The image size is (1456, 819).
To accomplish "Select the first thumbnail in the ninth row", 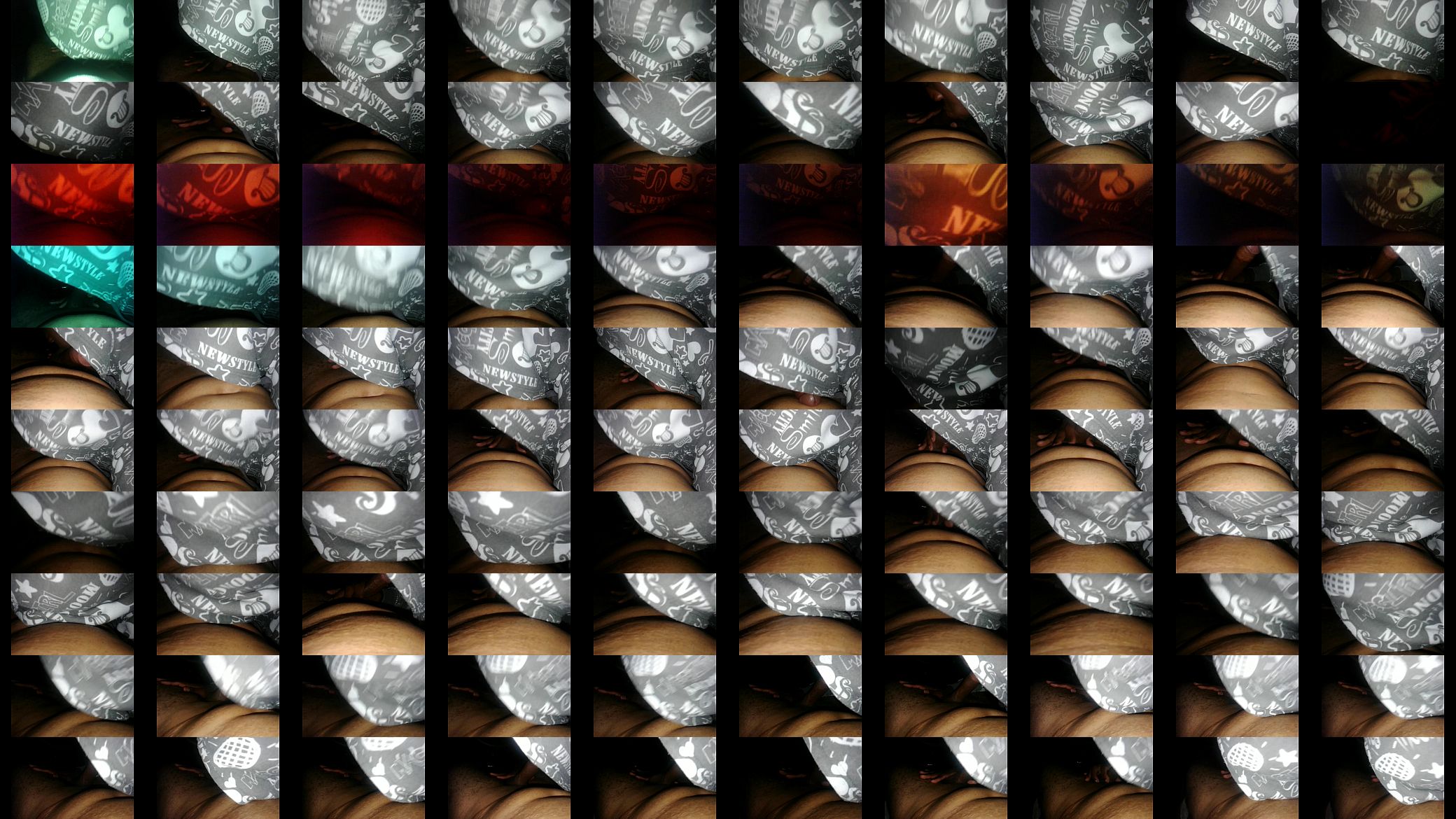I will point(72,696).
